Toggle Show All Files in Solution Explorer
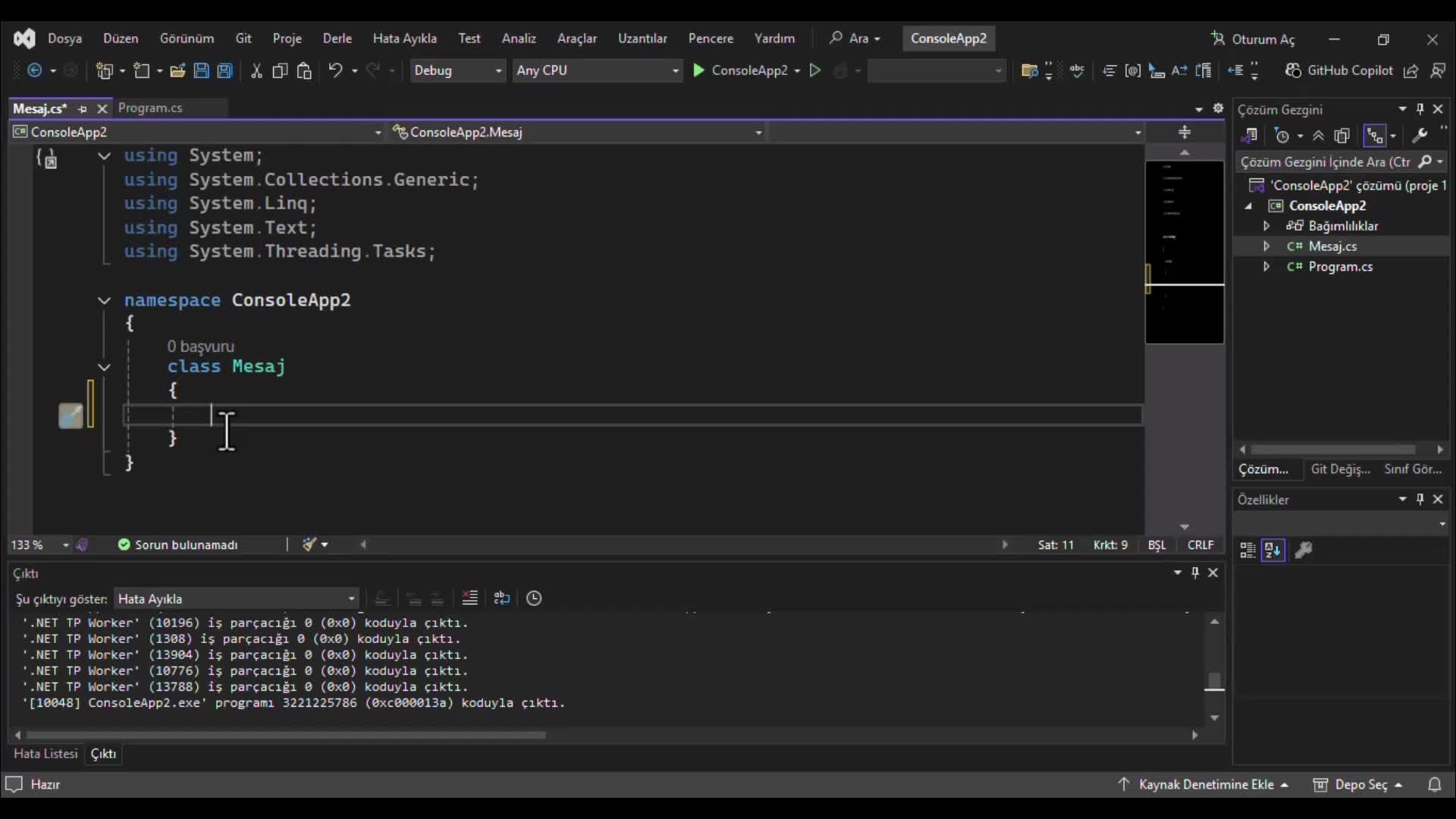1456x819 pixels. (1342, 136)
